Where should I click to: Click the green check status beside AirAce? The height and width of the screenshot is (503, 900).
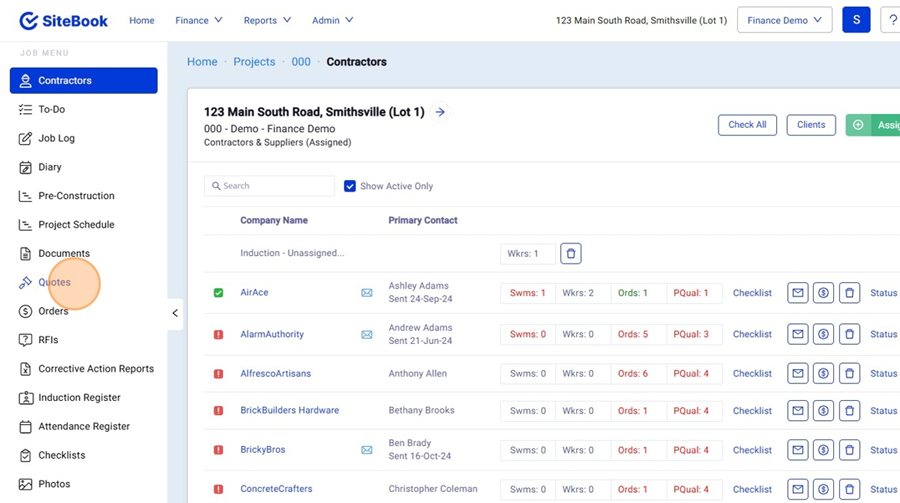(x=219, y=293)
